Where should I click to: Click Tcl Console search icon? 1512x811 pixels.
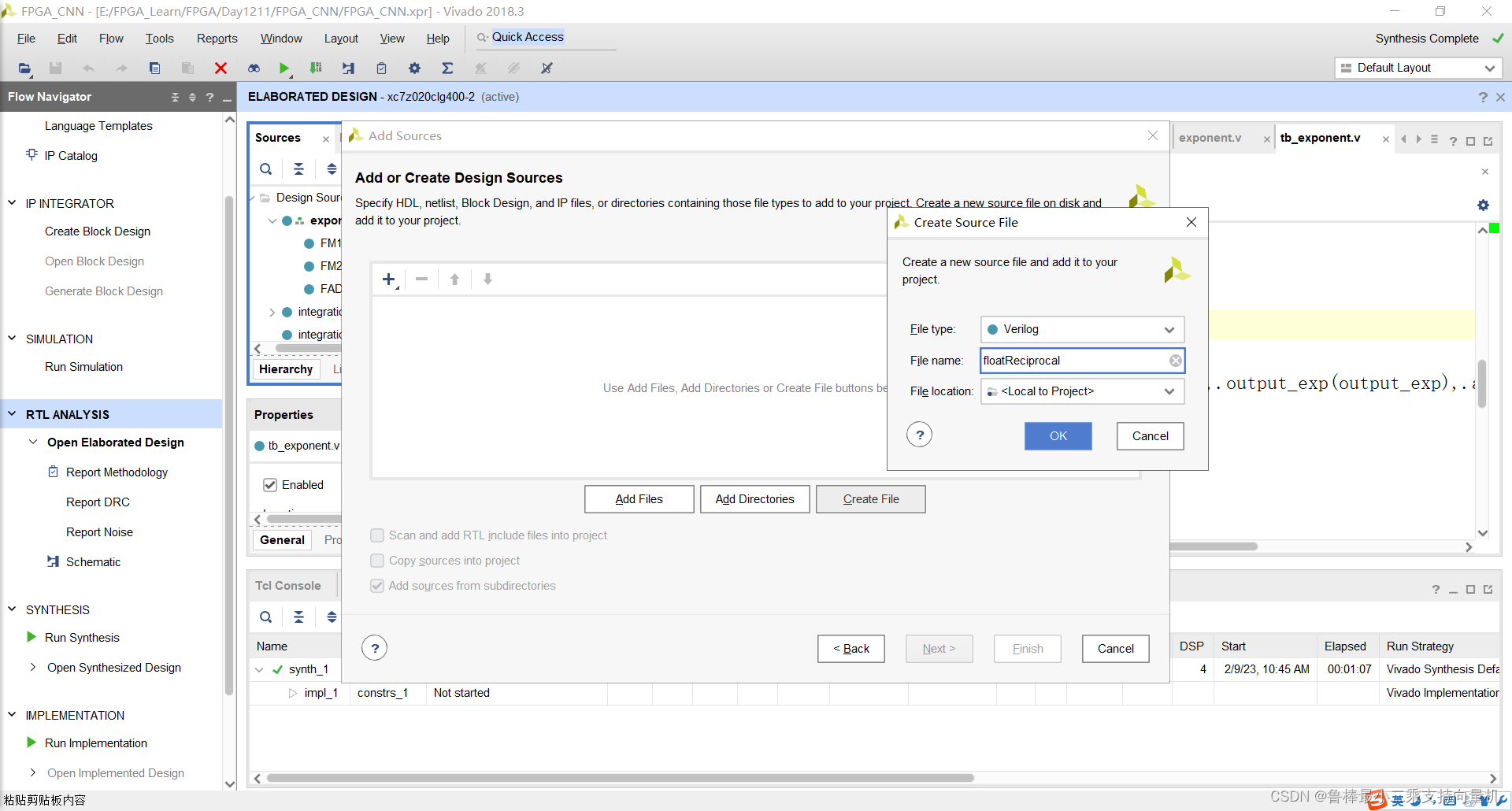pyautogui.click(x=266, y=617)
